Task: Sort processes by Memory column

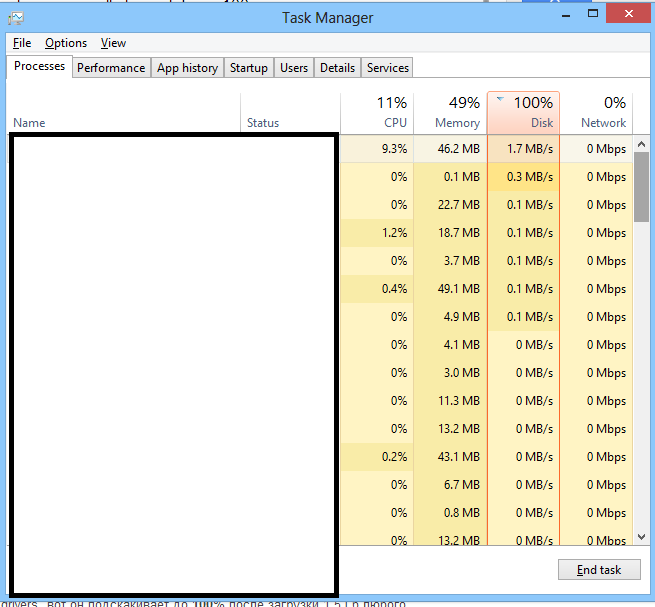Action: [450, 113]
